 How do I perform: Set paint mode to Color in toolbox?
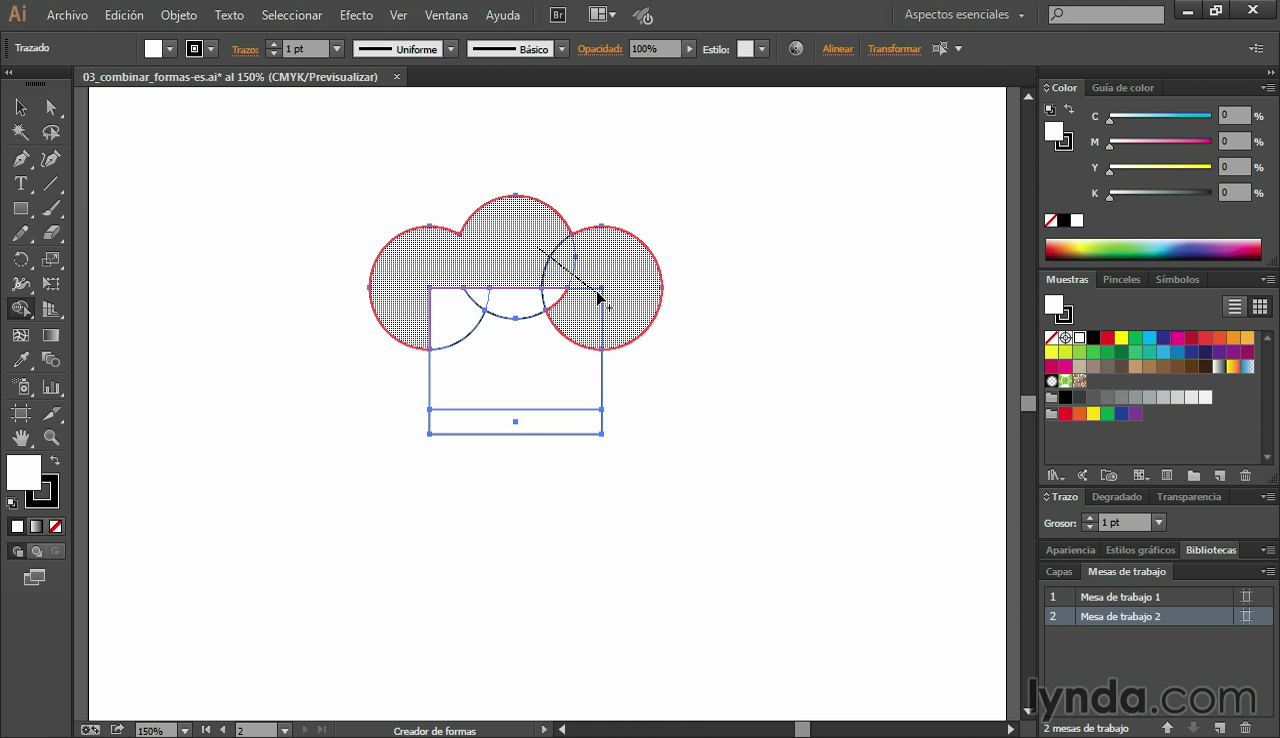[x=17, y=526]
